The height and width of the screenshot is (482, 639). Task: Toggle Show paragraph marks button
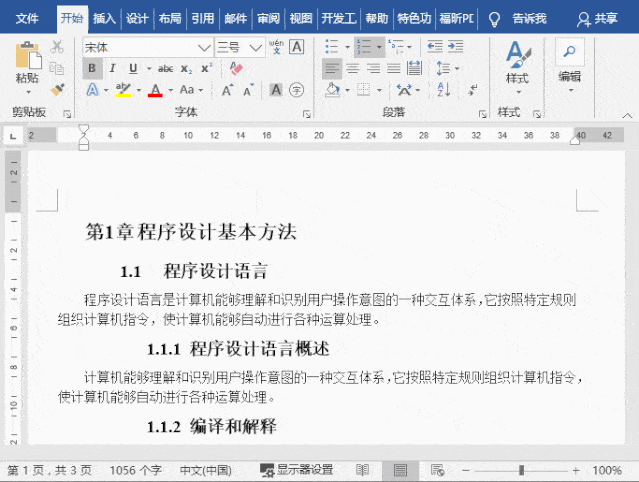[473, 90]
